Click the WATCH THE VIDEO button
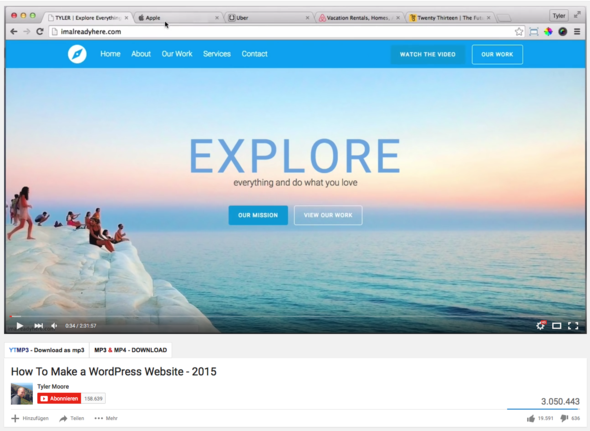This screenshot has height=431, width=590. click(427, 55)
